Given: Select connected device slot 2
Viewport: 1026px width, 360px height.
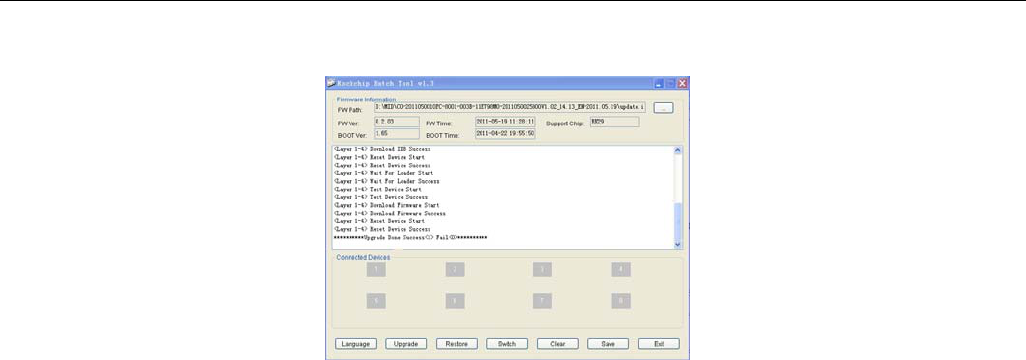Looking at the screenshot, I should pyautogui.click(x=455, y=269).
